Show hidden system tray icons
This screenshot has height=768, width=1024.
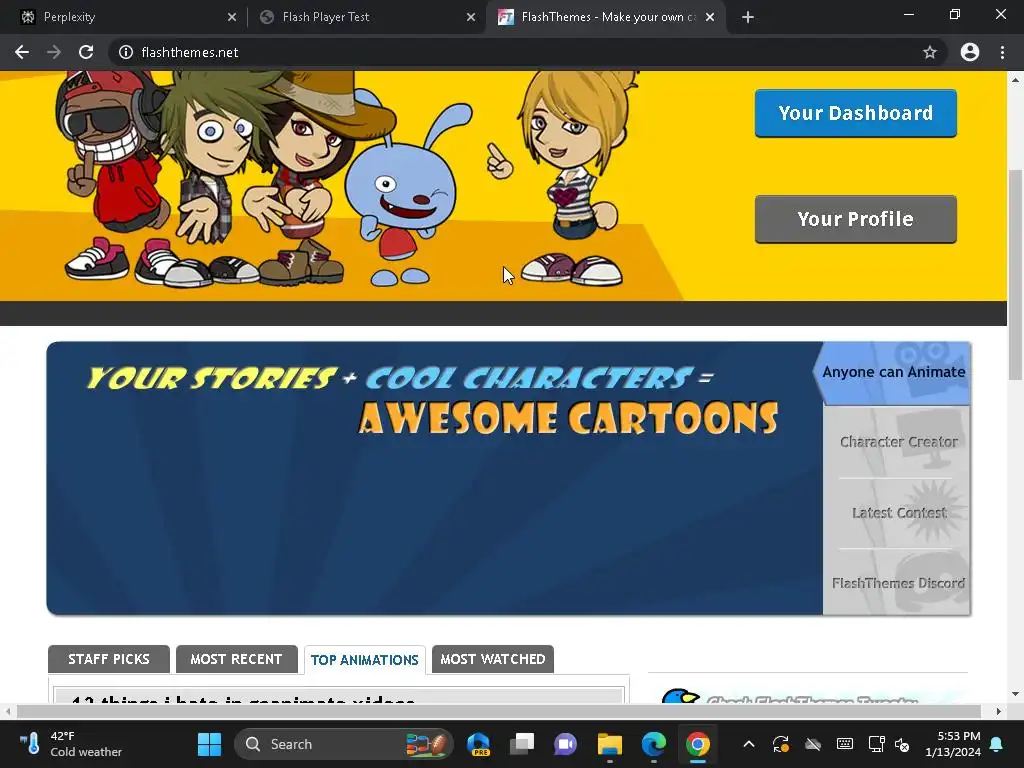click(x=749, y=744)
